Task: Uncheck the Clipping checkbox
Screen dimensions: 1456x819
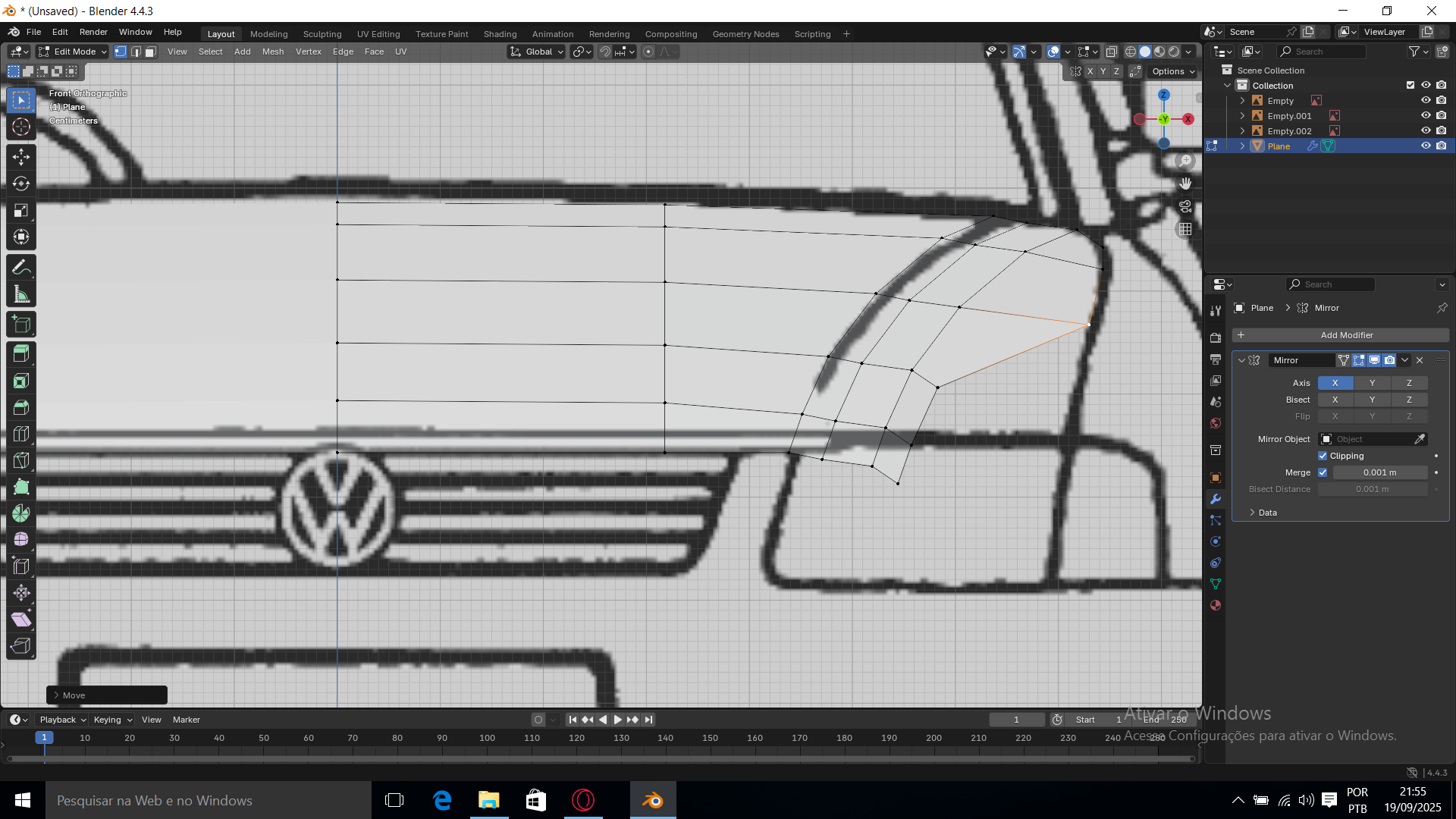Action: [x=1323, y=456]
